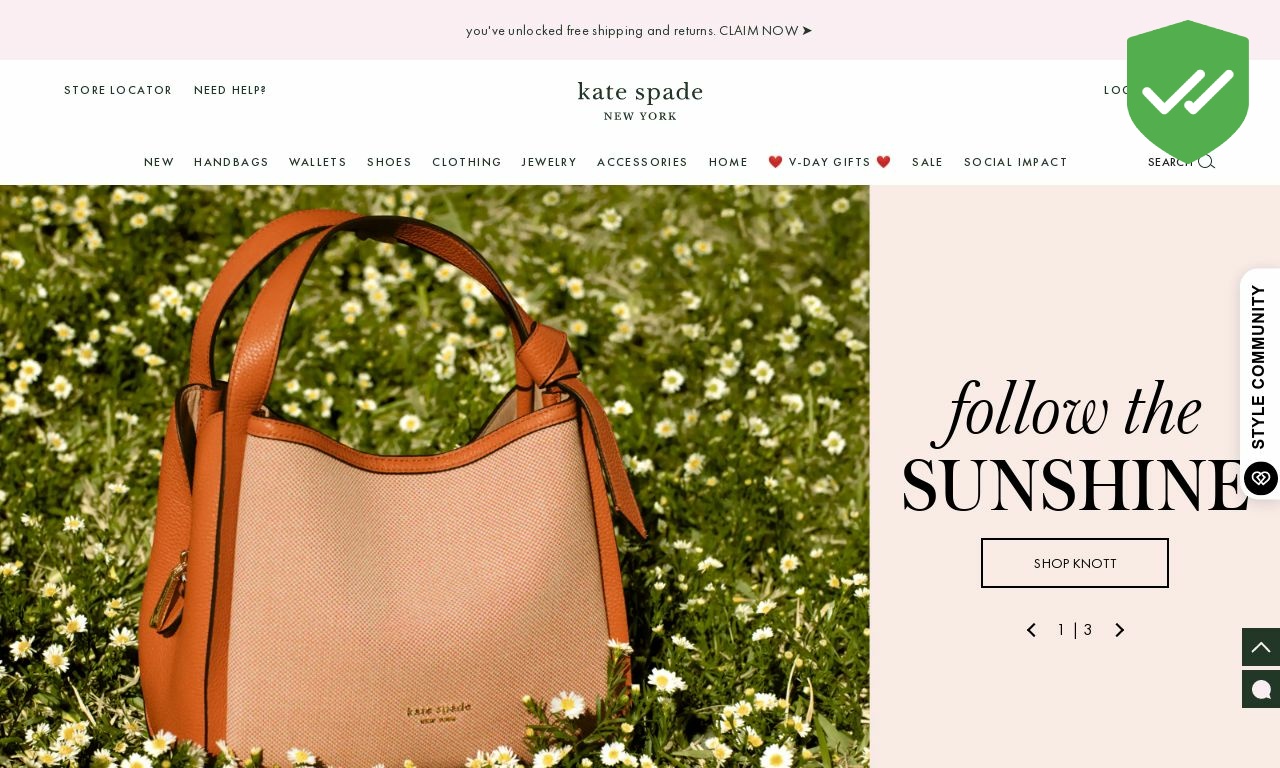Screen dimensions: 1280x768
Task: Expand the Accessories navigation menu
Action: point(642,162)
